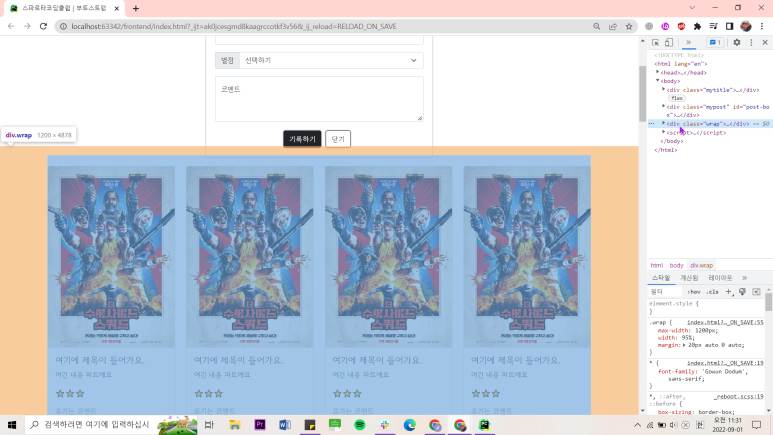The height and width of the screenshot is (435, 773).
Task: Open a new browser tab
Action: tap(136, 8)
